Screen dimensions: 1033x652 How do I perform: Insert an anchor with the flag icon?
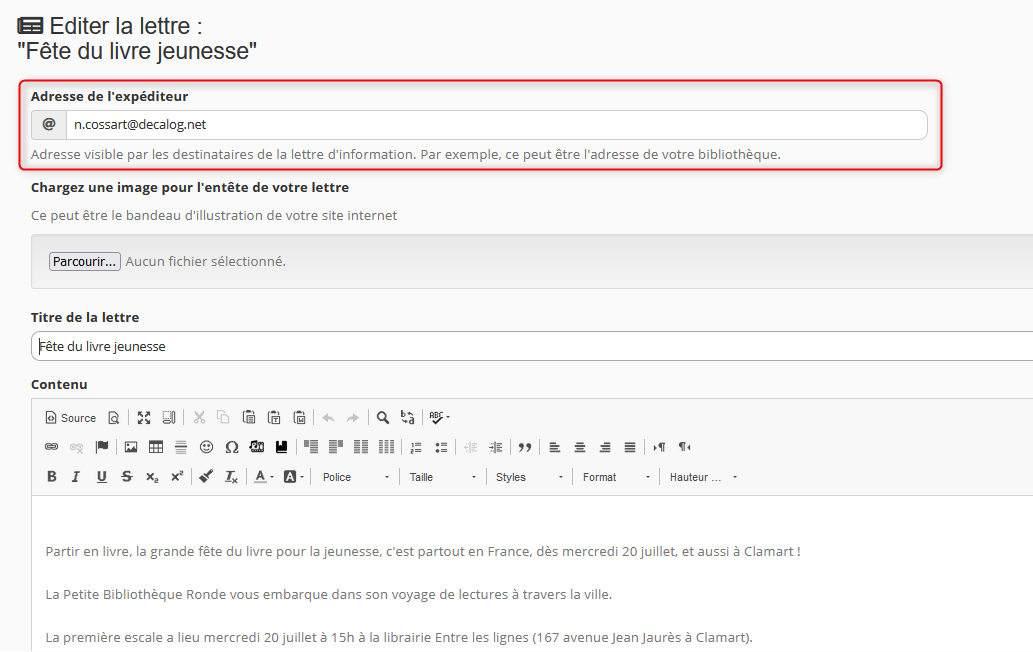pyautogui.click(x=102, y=447)
